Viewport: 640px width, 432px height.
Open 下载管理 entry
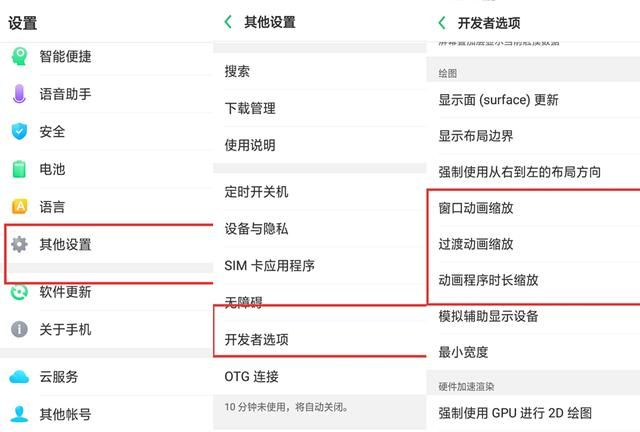pyautogui.click(x=250, y=108)
